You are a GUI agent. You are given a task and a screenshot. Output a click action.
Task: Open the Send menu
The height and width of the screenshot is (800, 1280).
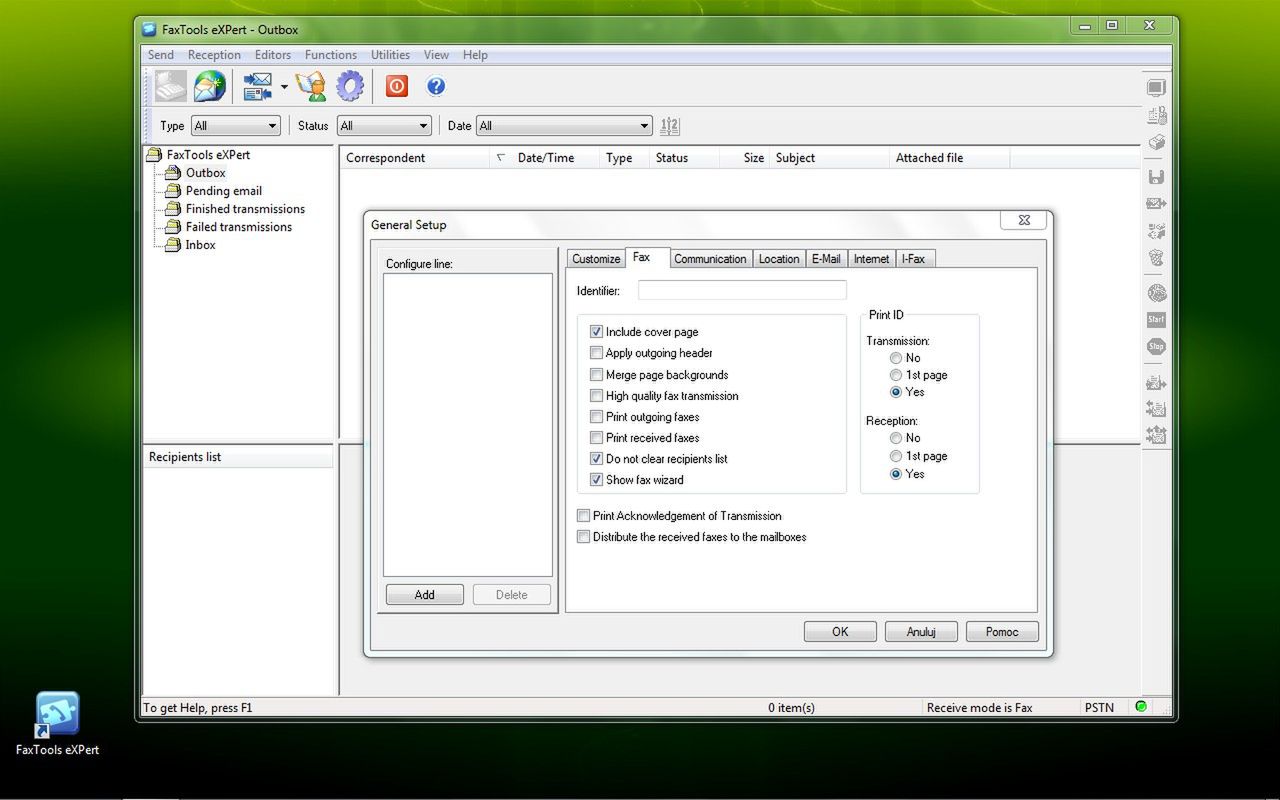161,55
